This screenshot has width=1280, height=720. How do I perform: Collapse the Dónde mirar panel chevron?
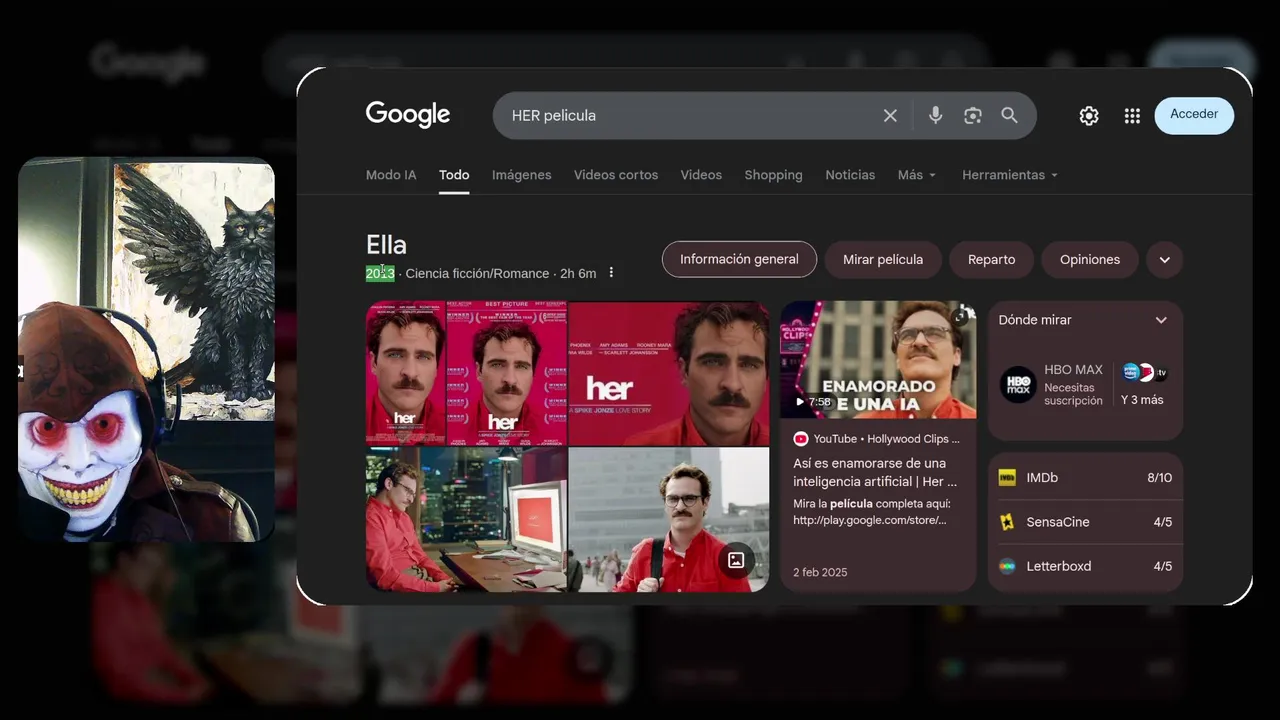coord(1161,320)
